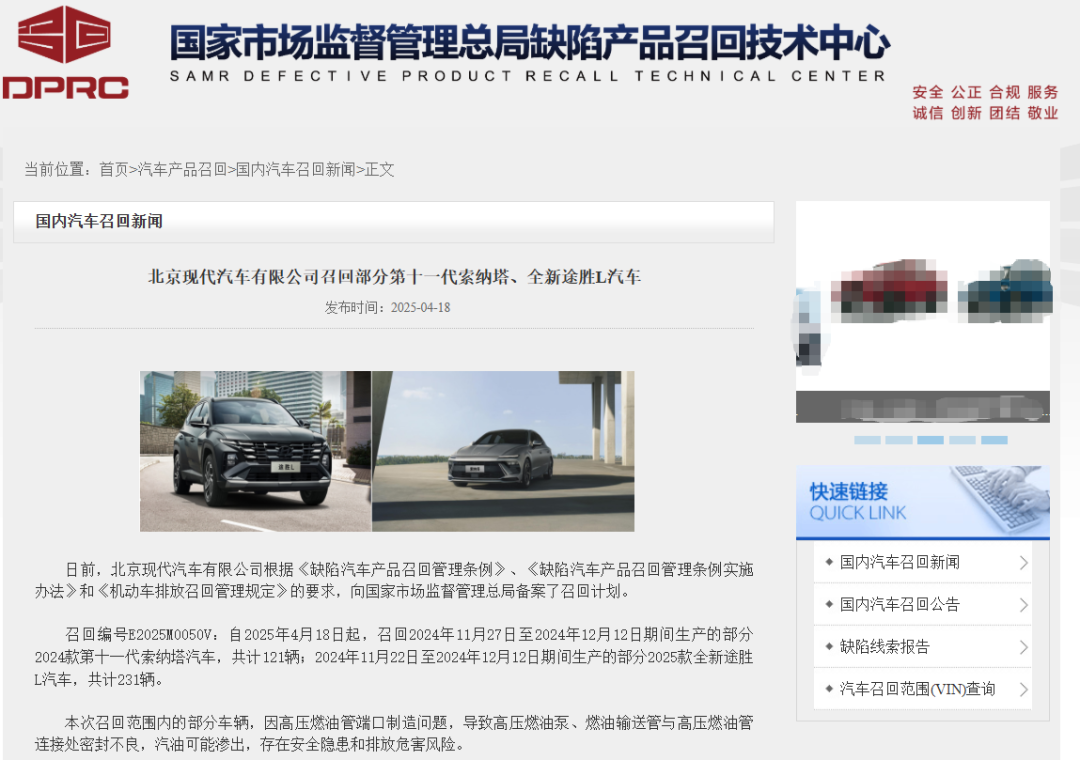
Task: Open 国内汽车召回公告 quick link
Action: (x=900, y=604)
